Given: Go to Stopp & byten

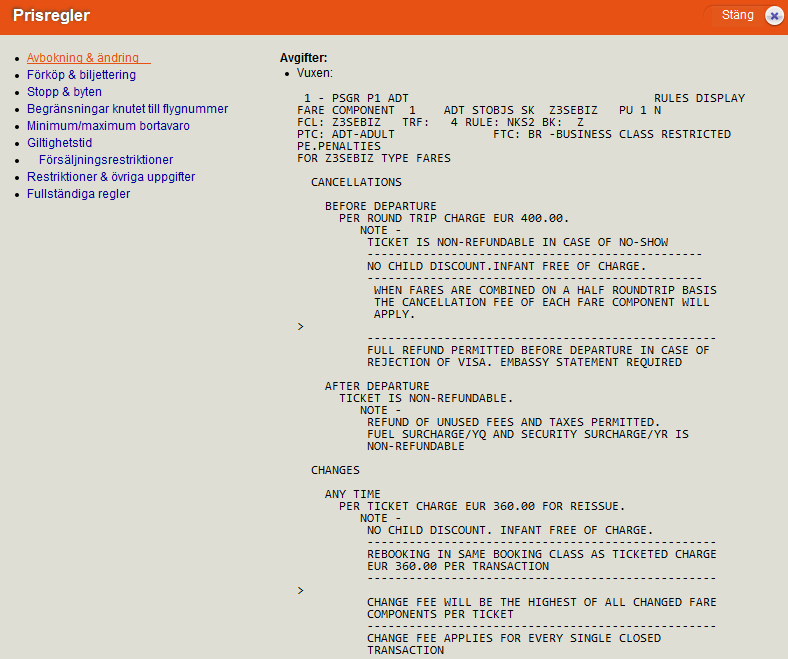Looking at the screenshot, I should click(x=64, y=92).
